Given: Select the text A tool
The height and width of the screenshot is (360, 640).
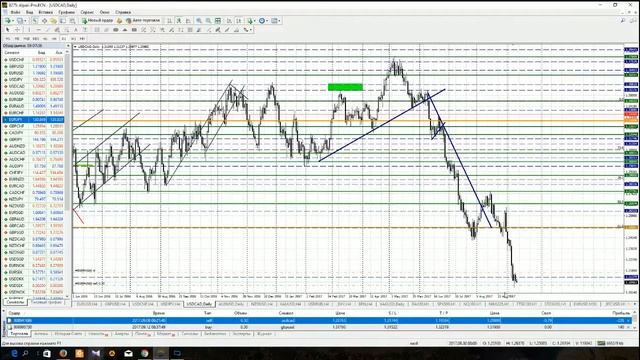Looking at the screenshot, I should (76, 29).
